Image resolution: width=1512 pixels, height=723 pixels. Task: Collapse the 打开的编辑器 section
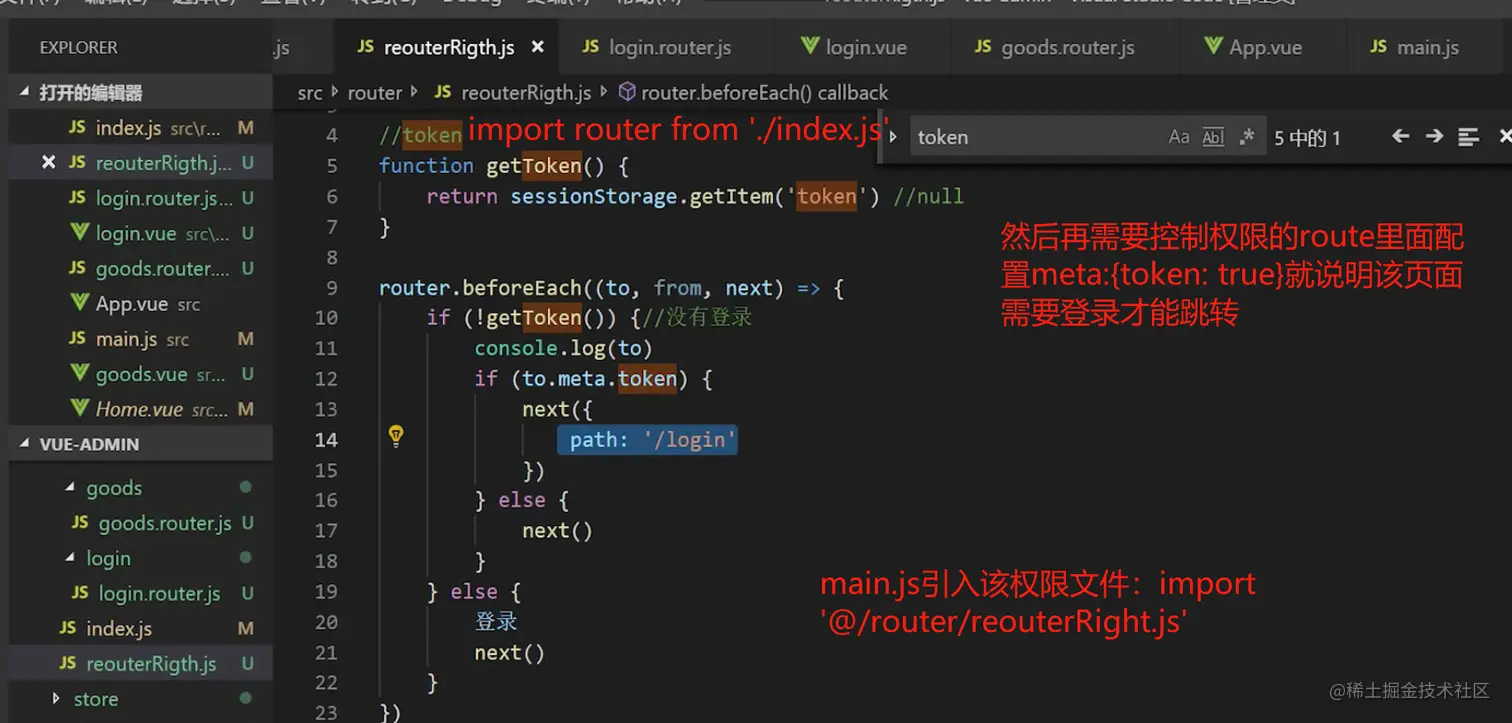click(x=25, y=93)
